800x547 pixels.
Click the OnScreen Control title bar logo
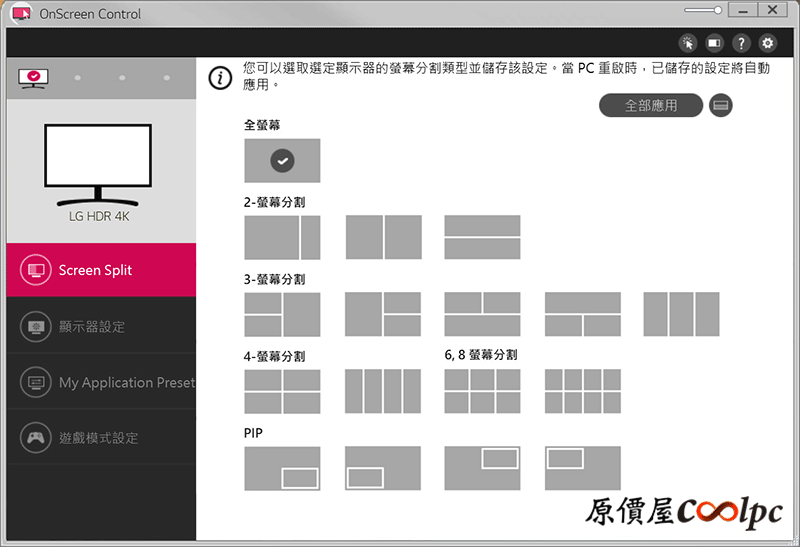tap(21, 13)
